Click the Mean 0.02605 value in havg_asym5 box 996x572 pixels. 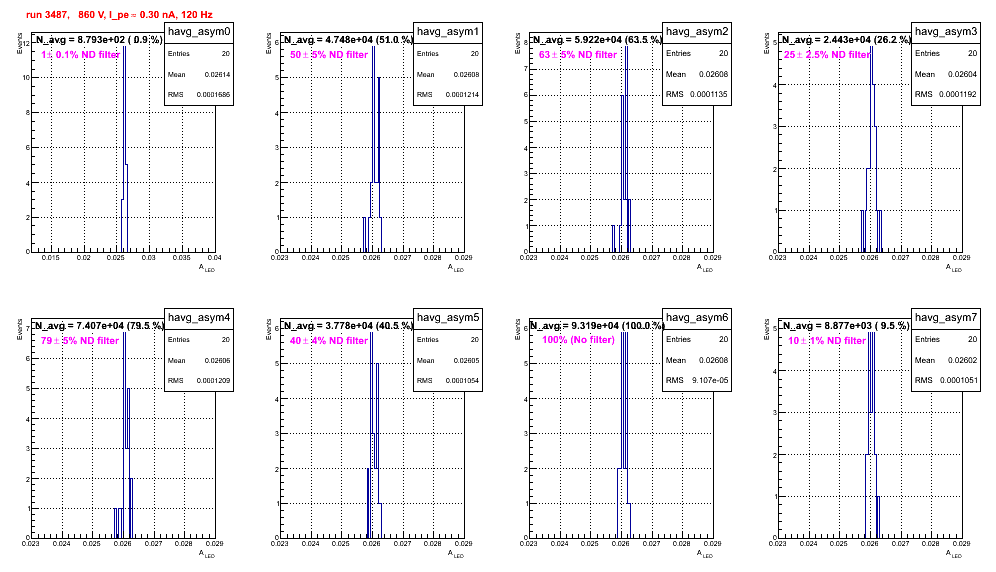point(466,361)
